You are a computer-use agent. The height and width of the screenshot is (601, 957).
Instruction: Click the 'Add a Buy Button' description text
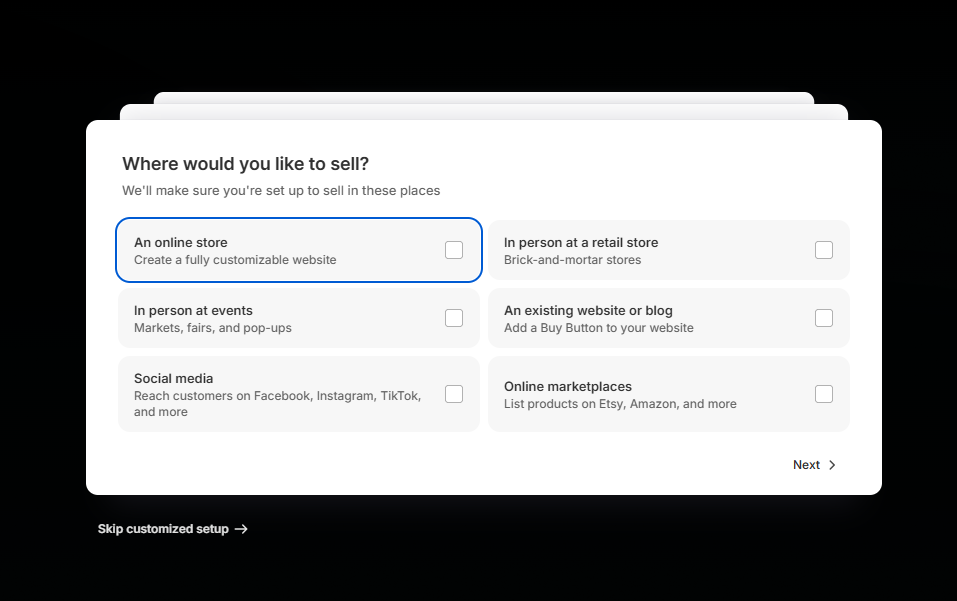[x=598, y=328]
